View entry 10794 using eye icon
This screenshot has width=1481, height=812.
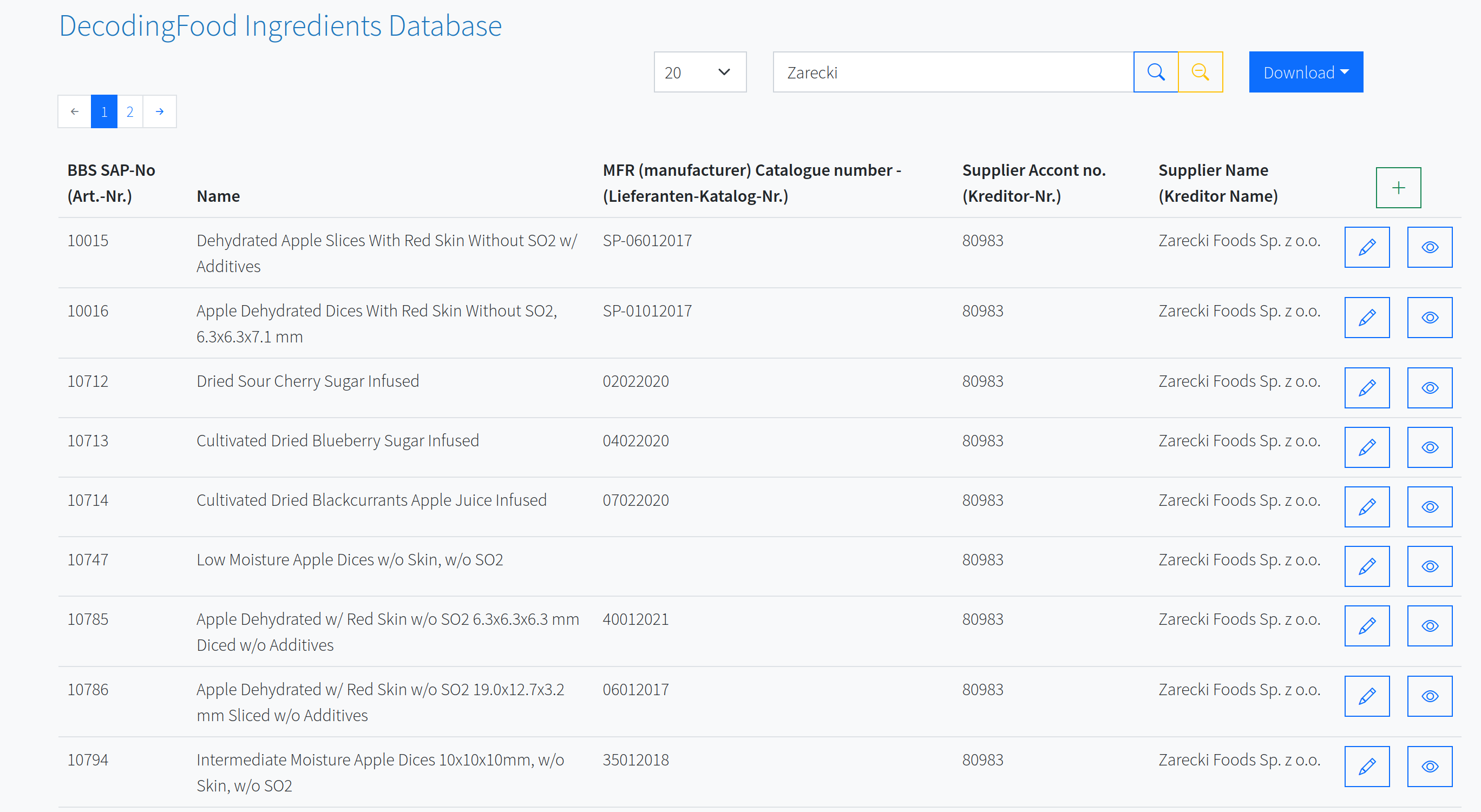coord(1428,766)
